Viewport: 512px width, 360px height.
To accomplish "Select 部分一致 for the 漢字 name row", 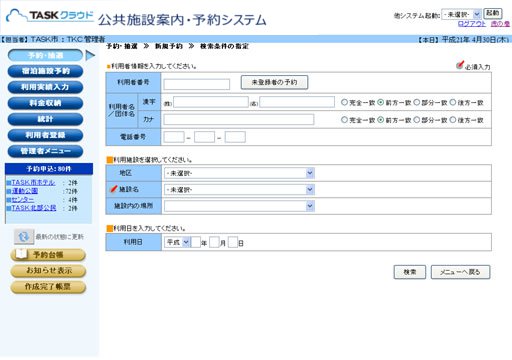I will coord(417,103).
